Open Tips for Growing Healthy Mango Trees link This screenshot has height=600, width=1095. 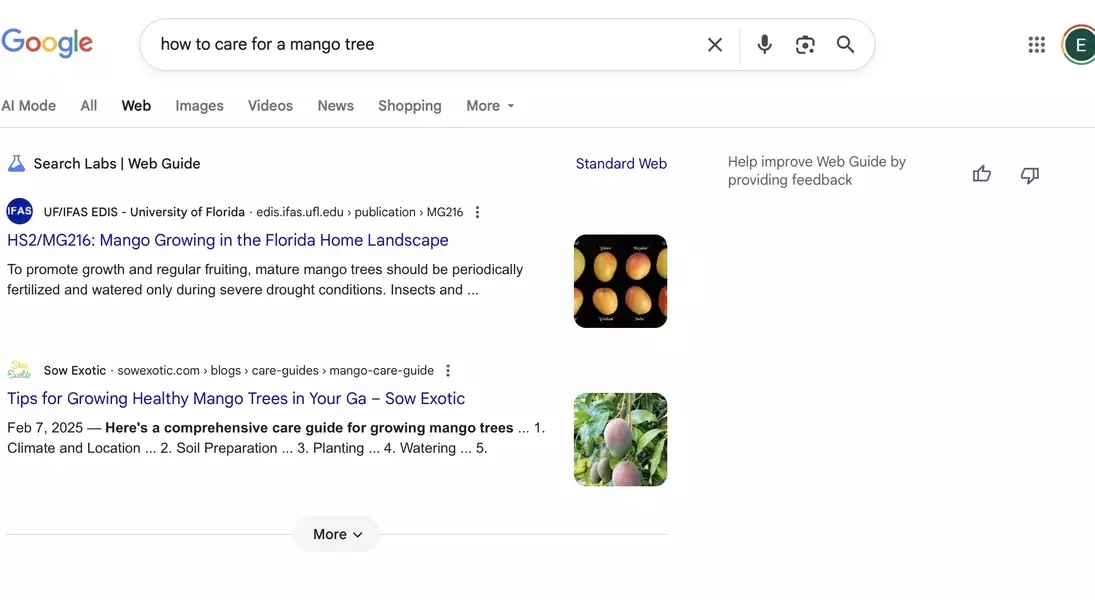[236, 398]
